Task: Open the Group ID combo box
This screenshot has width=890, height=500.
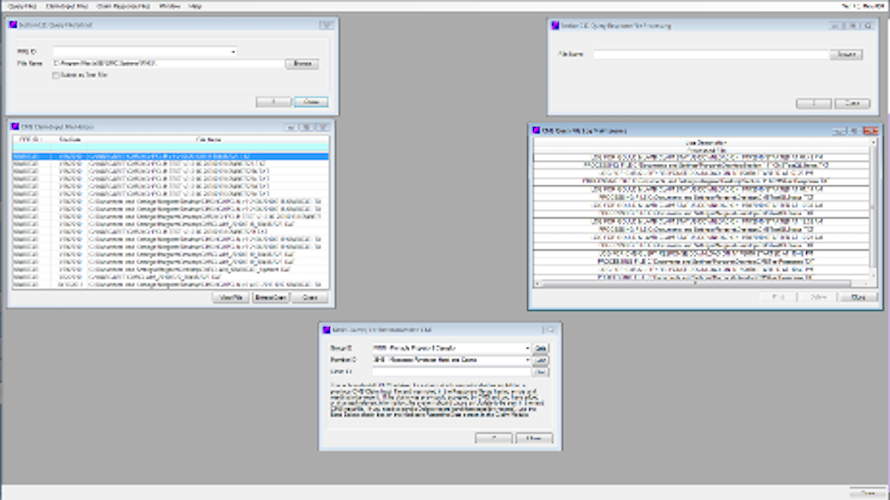Action: [x=527, y=348]
